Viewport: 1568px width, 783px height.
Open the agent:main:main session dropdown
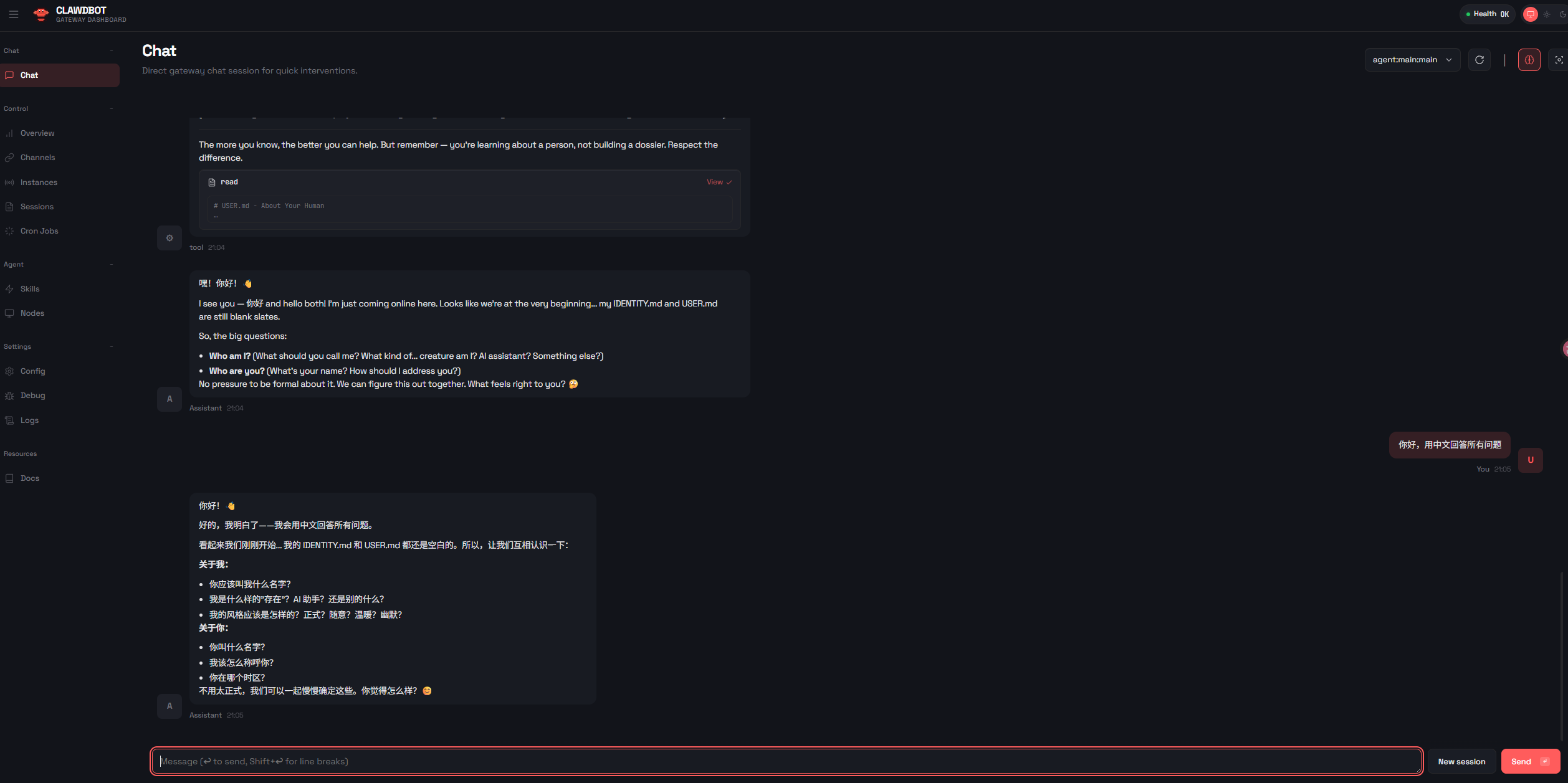pos(1412,60)
